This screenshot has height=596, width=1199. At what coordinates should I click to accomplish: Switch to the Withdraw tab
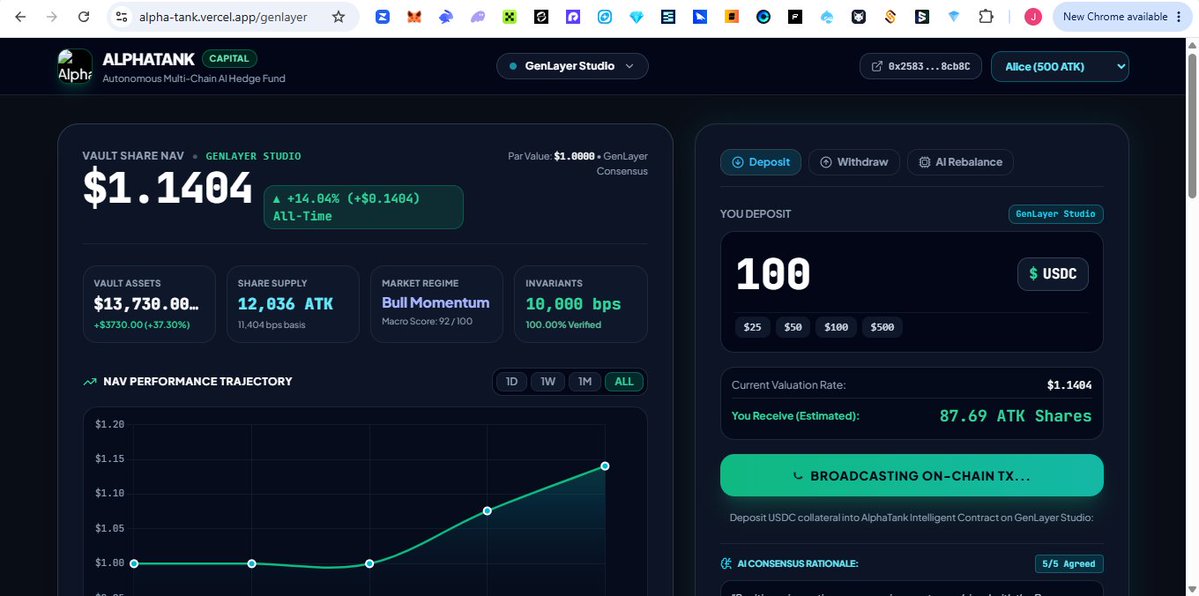[854, 162]
